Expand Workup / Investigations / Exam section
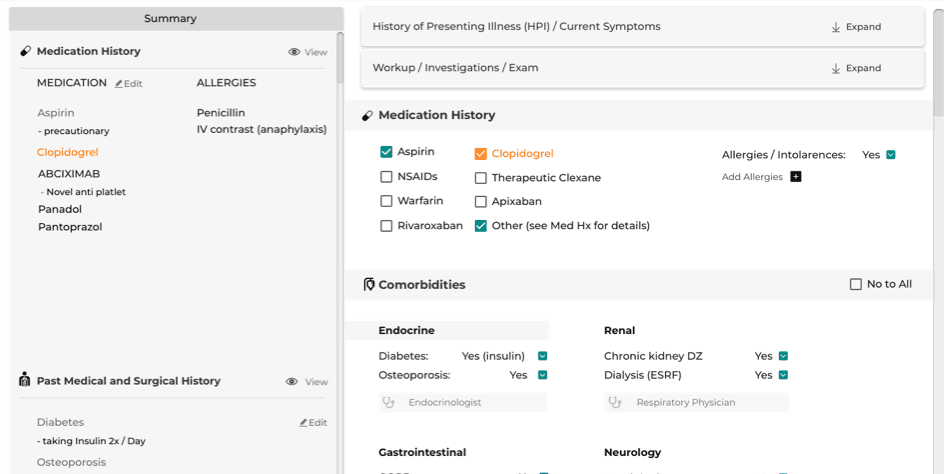The image size is (944, 474). tap(856, 68)
